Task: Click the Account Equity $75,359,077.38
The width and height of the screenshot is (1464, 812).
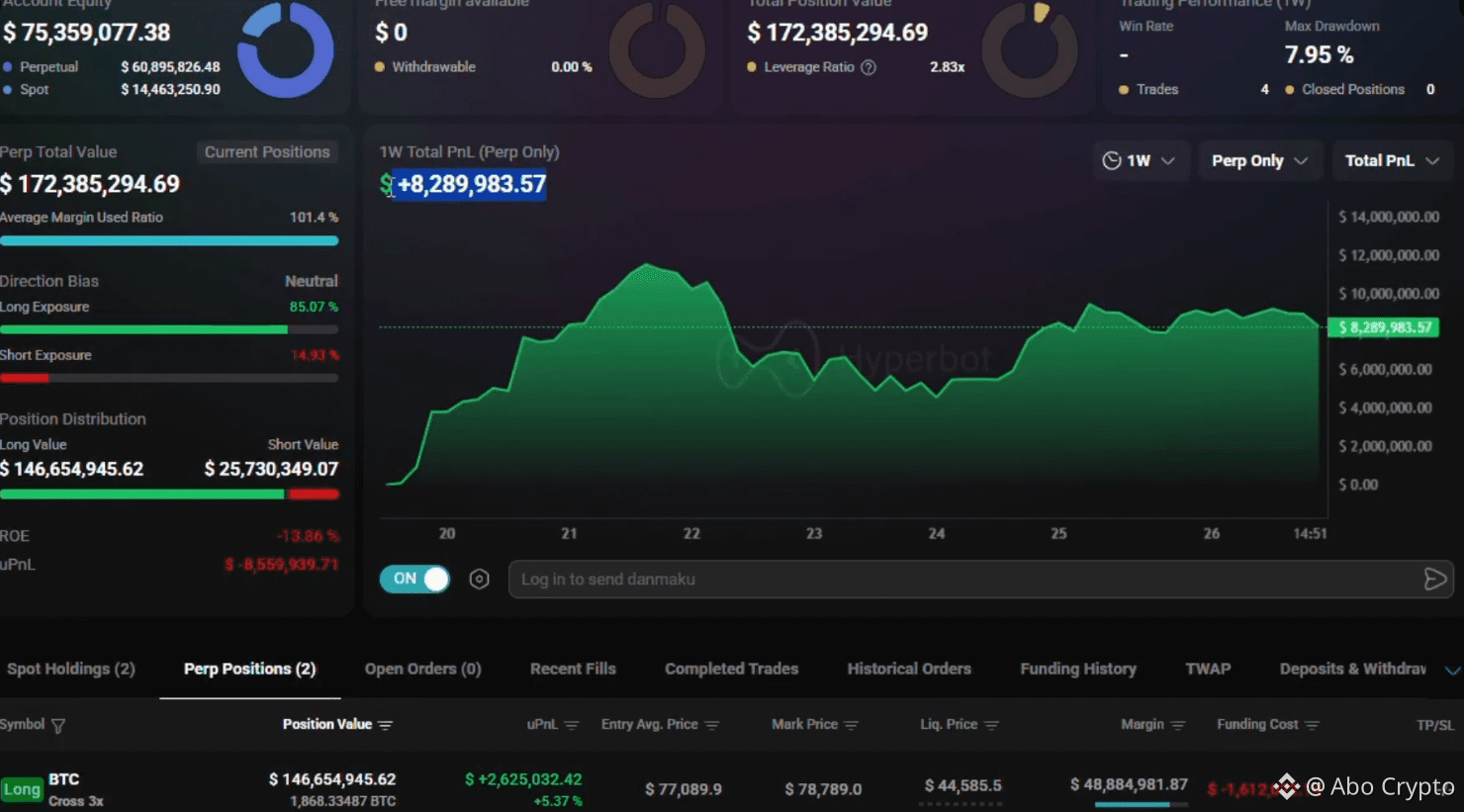Action: click(86, 33)
